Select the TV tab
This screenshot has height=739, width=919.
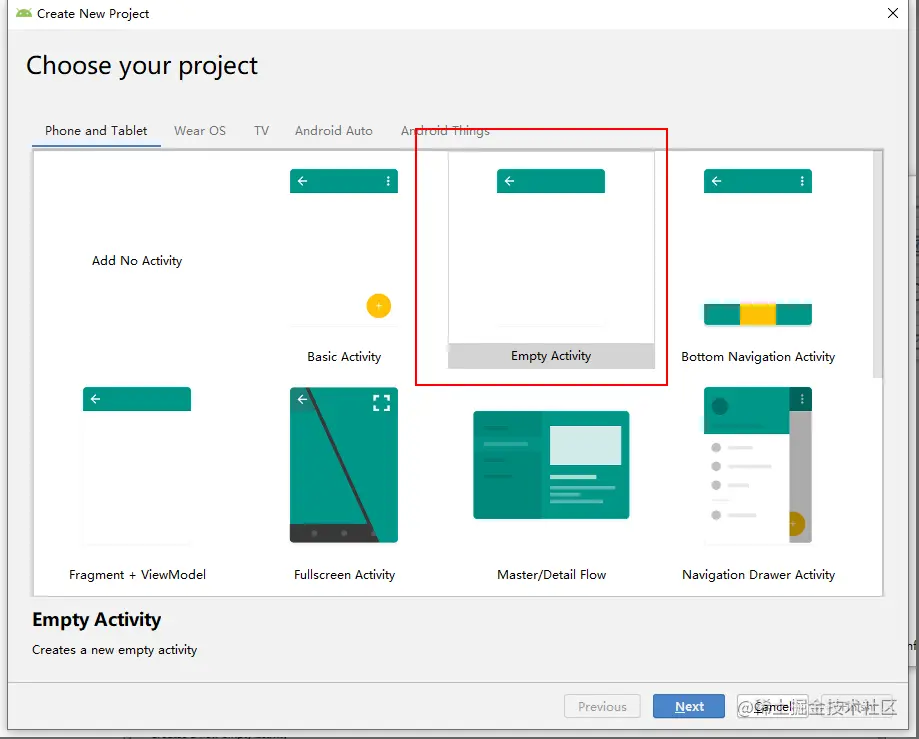tap(261, 131)
